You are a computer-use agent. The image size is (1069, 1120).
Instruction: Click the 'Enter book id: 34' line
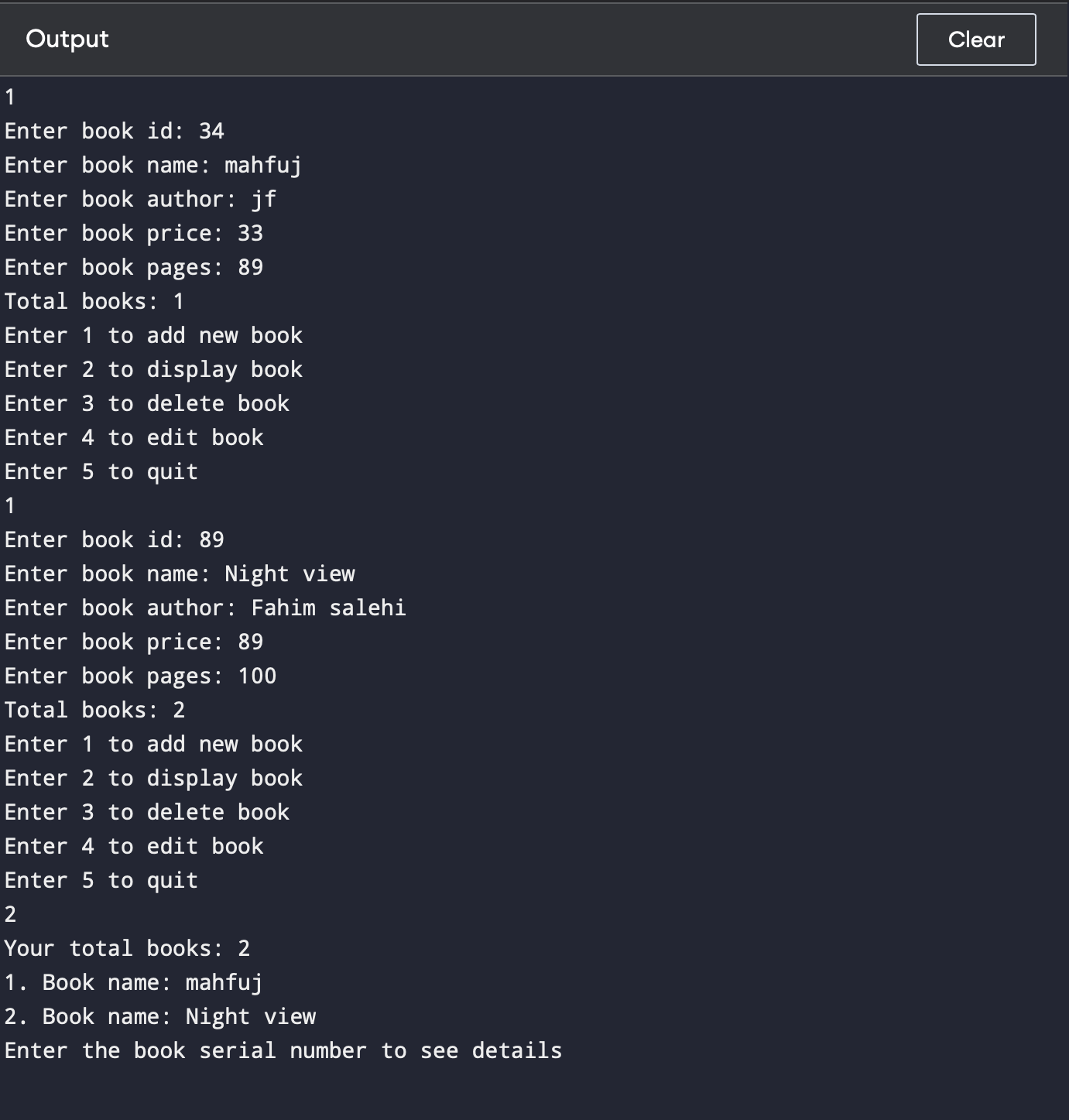tap(115, 131)
